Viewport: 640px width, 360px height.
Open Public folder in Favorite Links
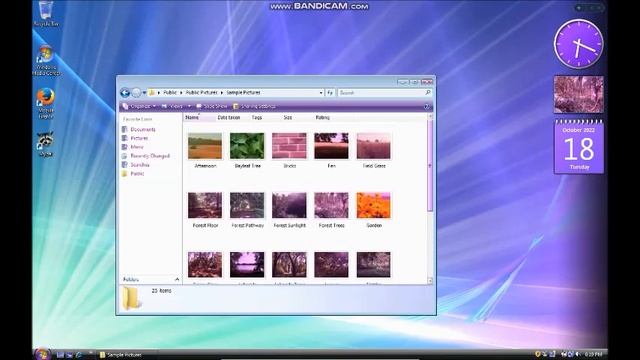(x=133, y=174)
